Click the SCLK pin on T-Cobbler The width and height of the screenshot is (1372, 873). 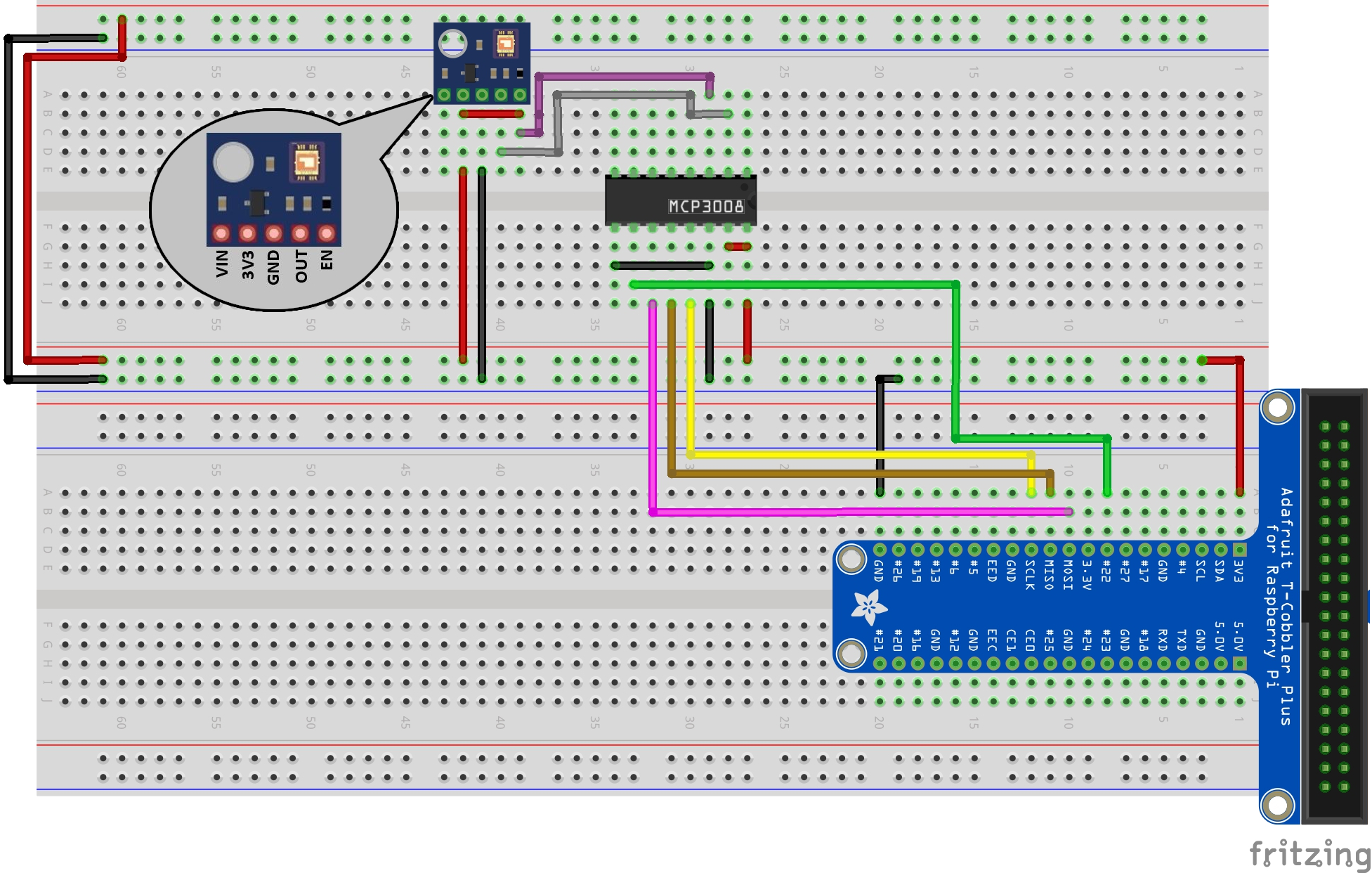(1031, 550)
